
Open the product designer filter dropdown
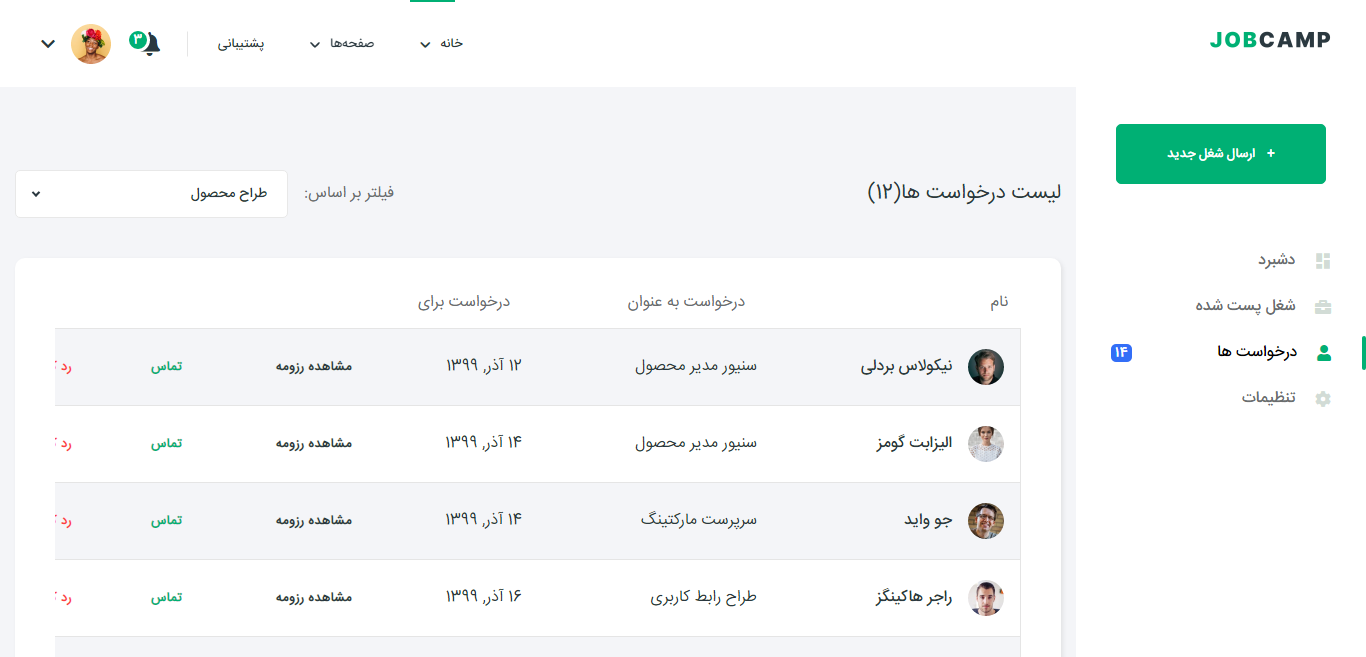click(151, 194)
